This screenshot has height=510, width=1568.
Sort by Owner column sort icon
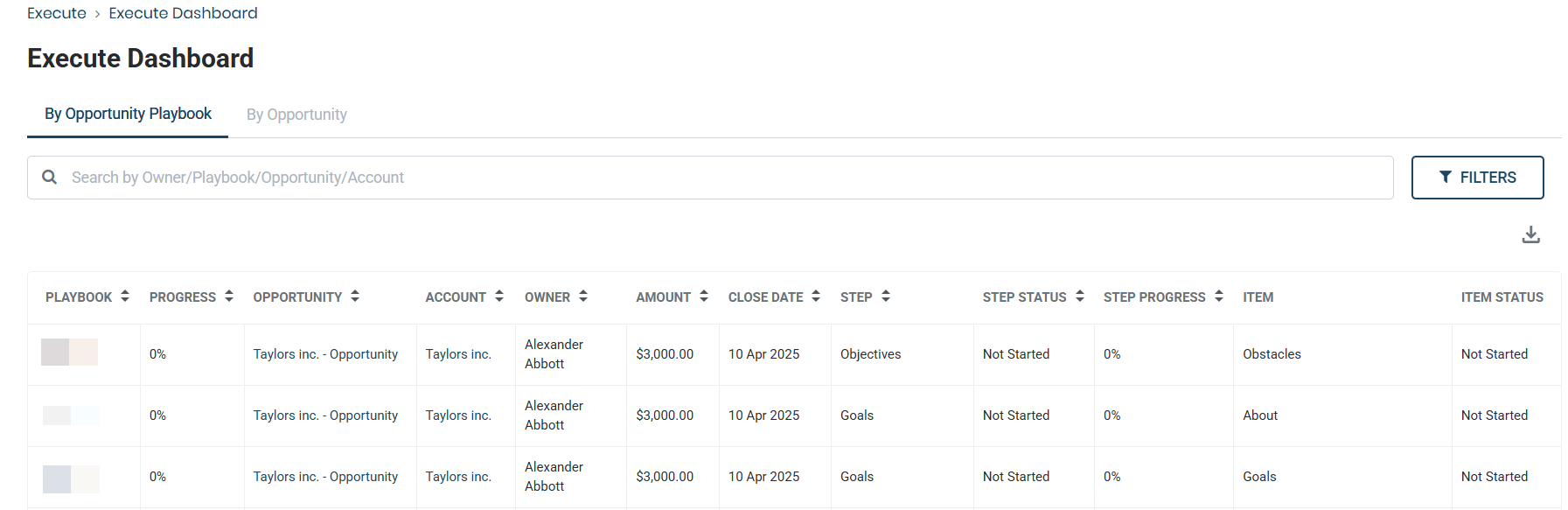583,297
